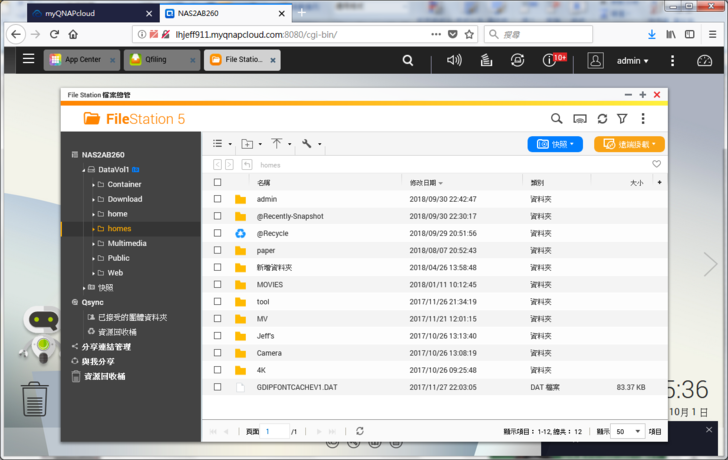The image size is (728, 460).
Task: Click the orange remote mount button
Action: (x=629, y=144)
